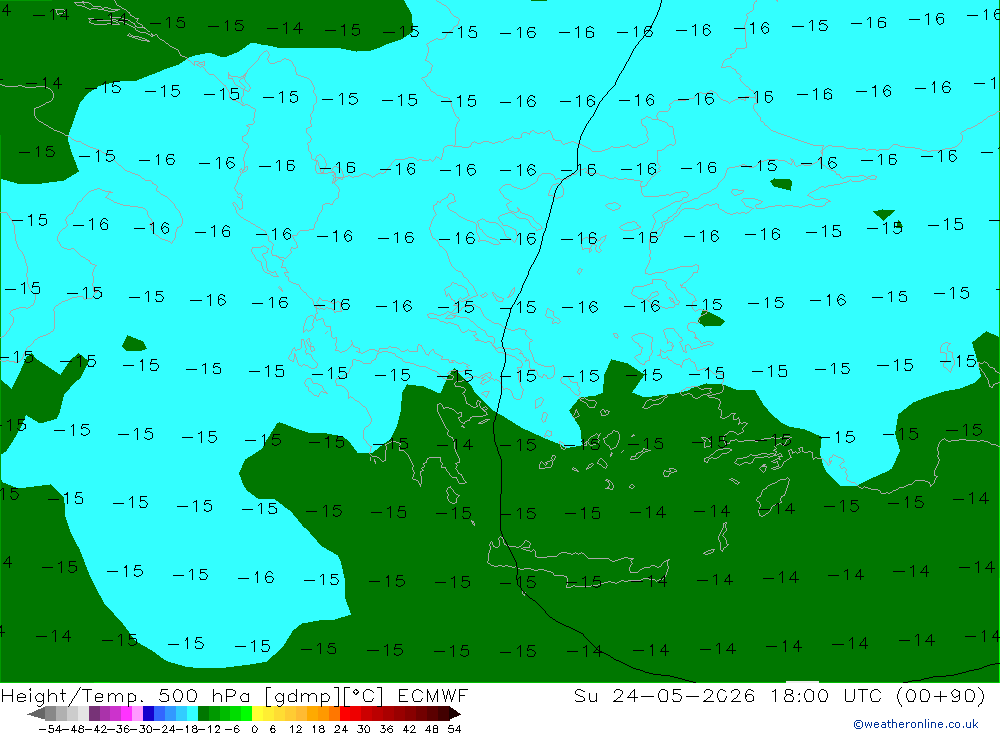Click the '[°C]' unit label
This screenshot has height=733, width=1000.
pos(364,696)
